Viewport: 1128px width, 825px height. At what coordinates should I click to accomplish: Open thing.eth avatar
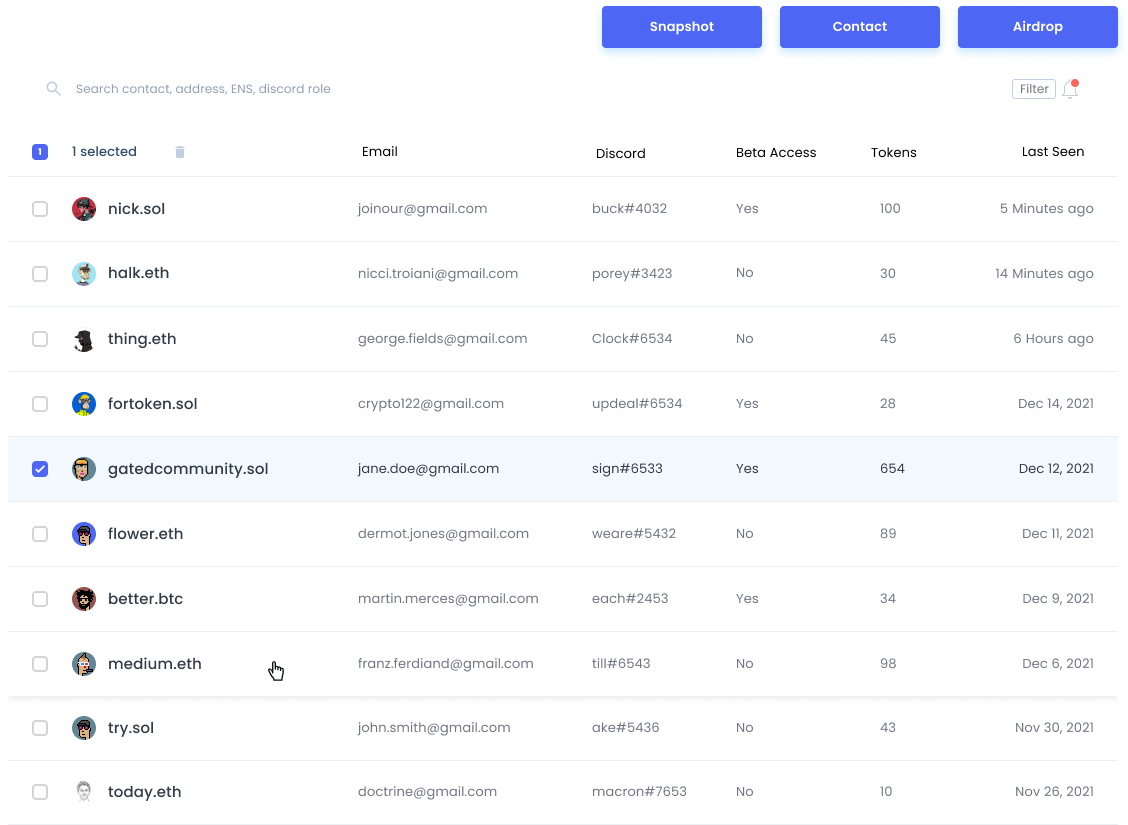tap(84, 339)
